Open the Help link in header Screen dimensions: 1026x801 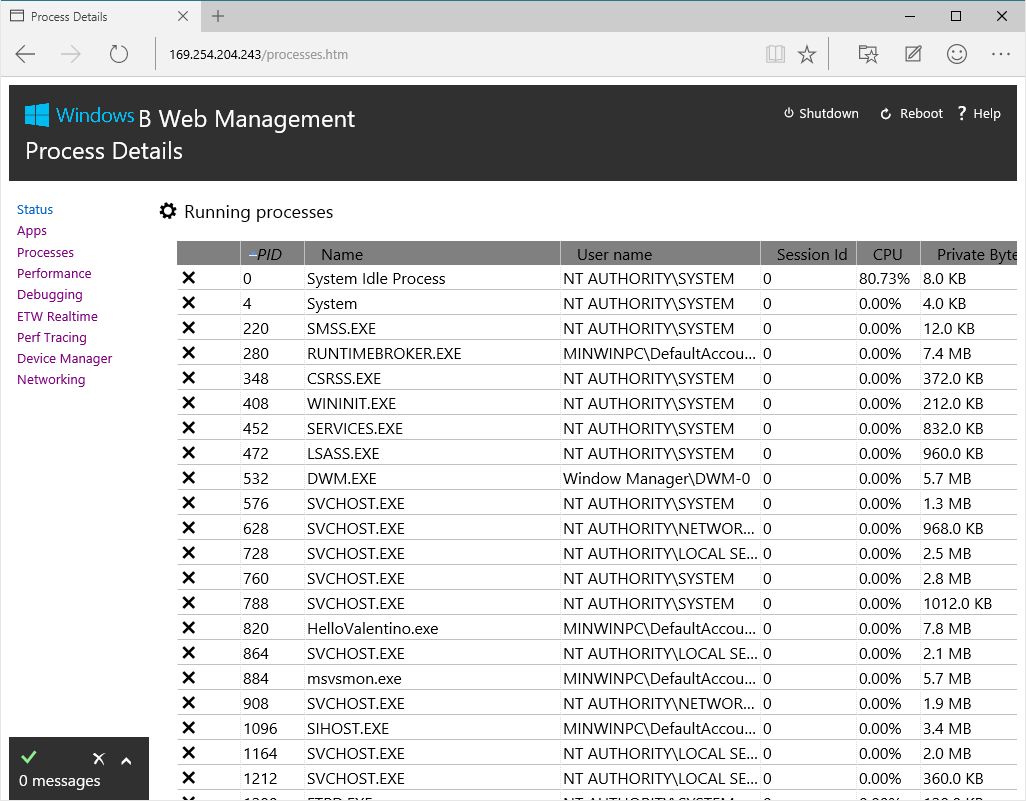pos(979,114)
